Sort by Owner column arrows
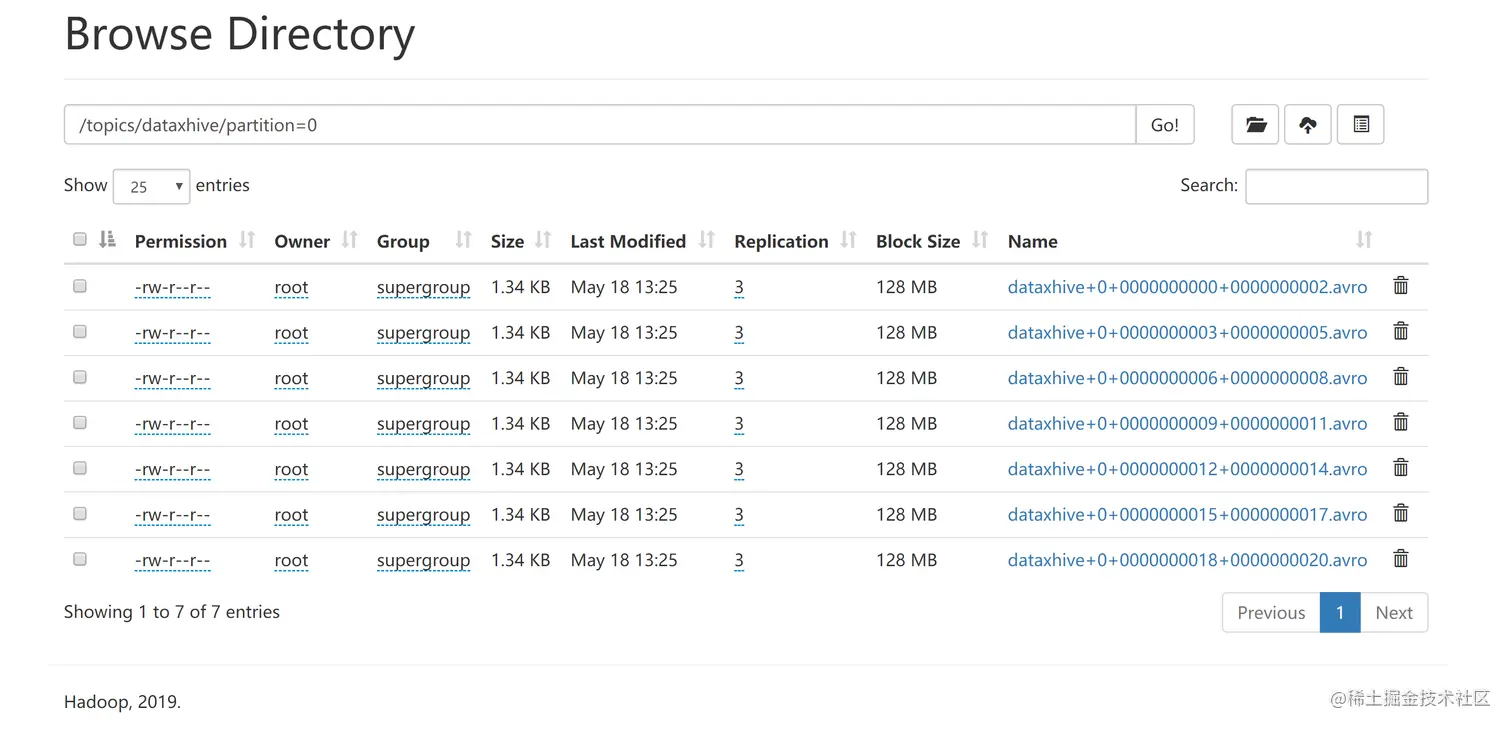Viewport: 1512px width, 730px height. (x=349, y=240)
